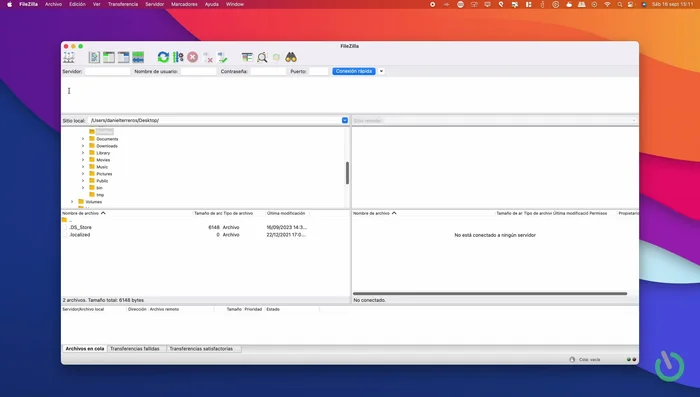This screenshot has height=397, width=700.
Task: Open the Apple menu
Action: [x=9, y=4]
